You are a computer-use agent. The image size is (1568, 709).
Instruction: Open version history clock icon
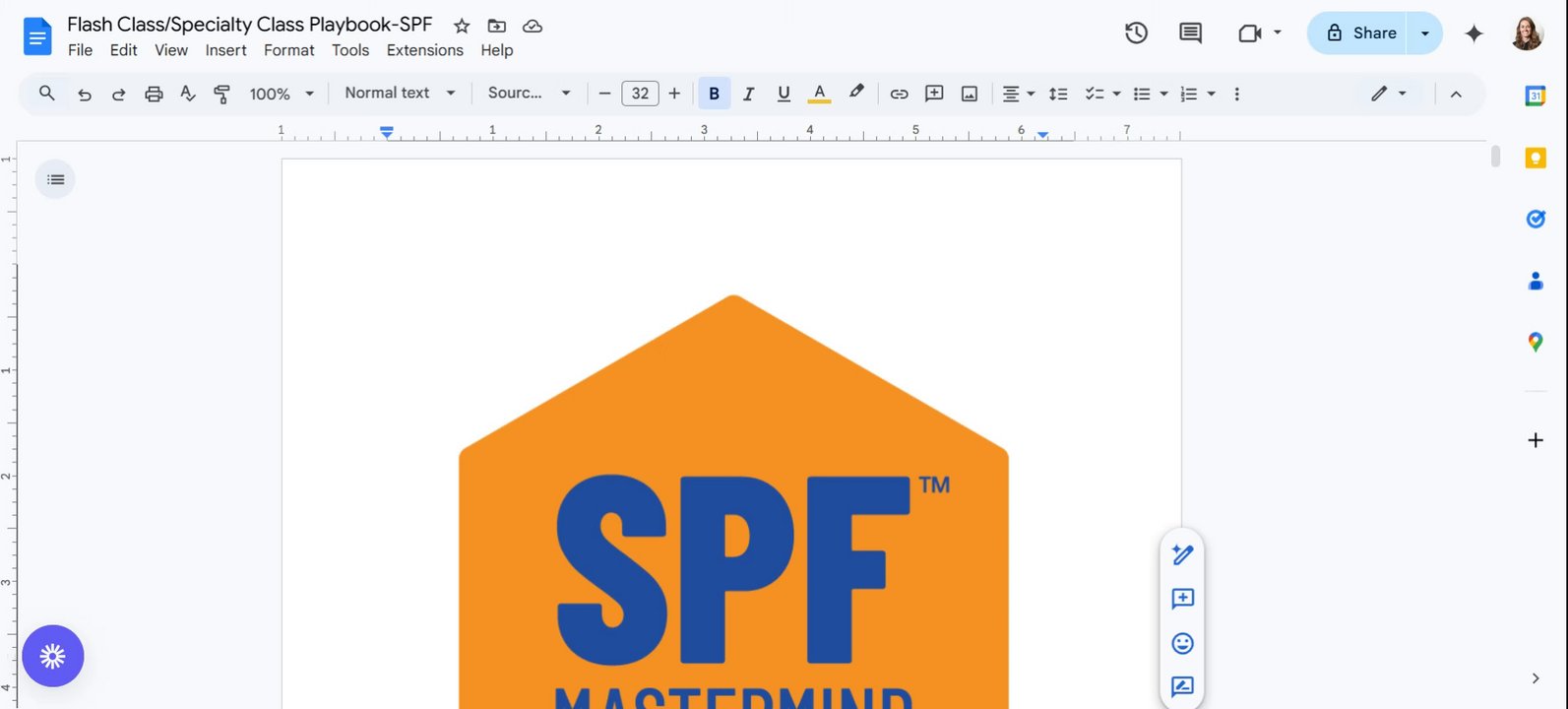click(x=1136, y=32)
